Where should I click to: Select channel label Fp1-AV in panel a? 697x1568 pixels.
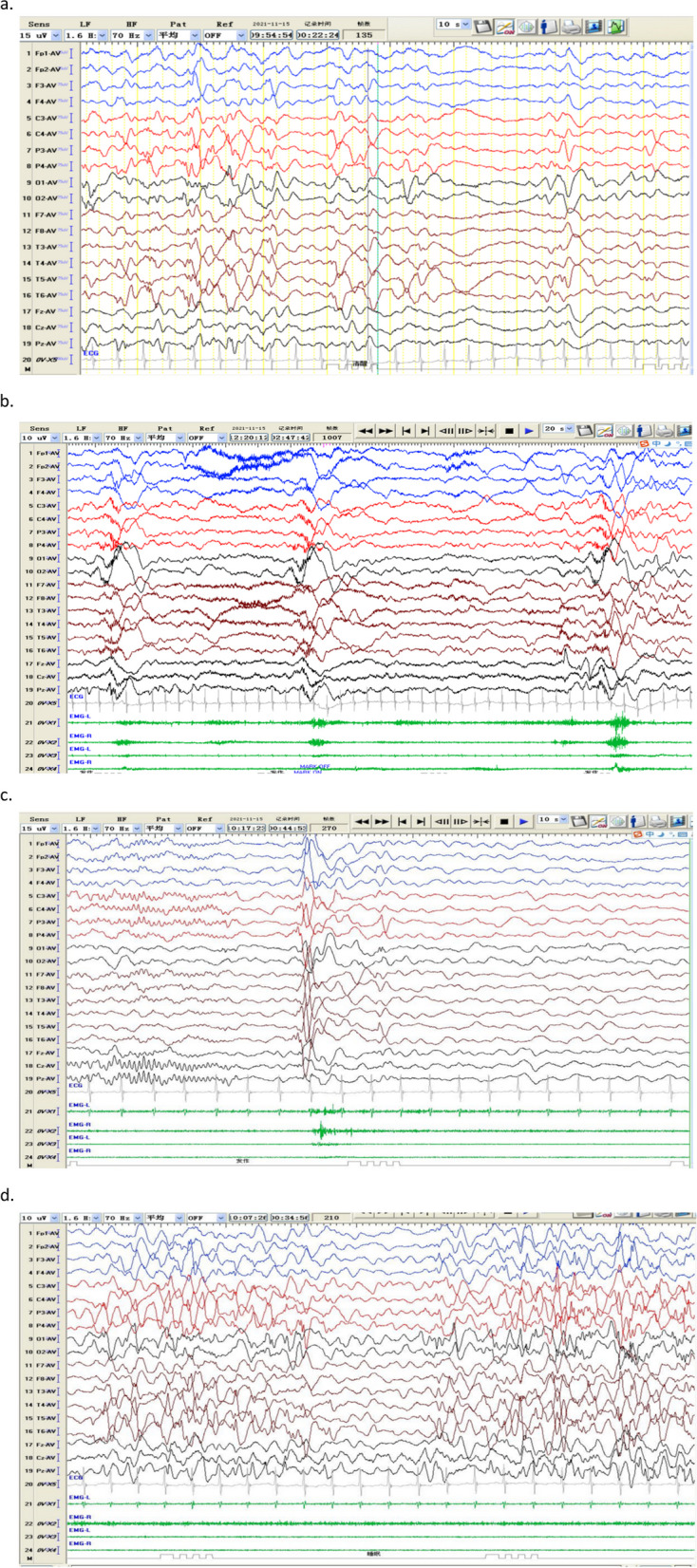(x=47, y=53)
